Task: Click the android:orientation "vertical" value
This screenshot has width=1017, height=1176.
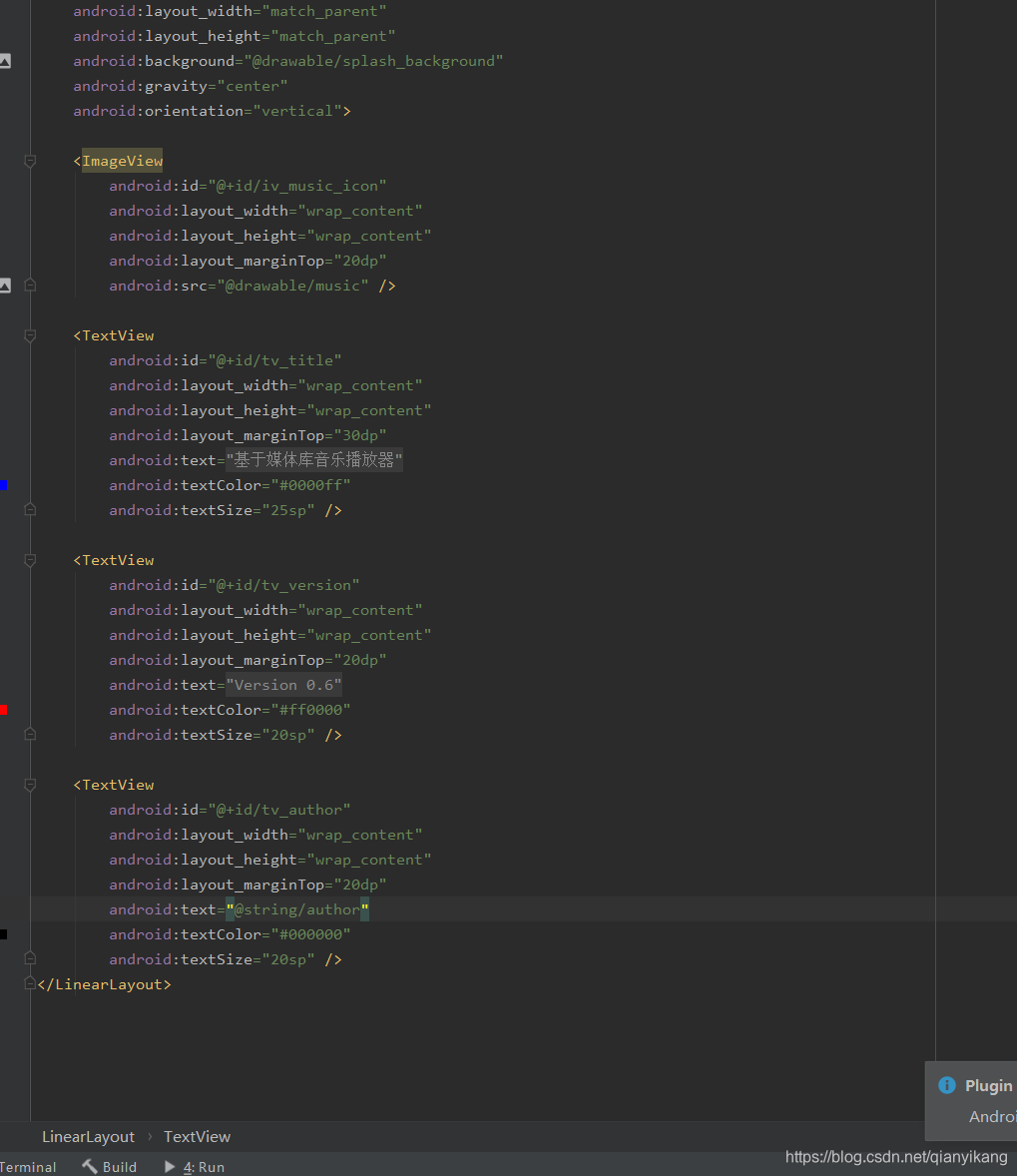Action: pos(297,111)
